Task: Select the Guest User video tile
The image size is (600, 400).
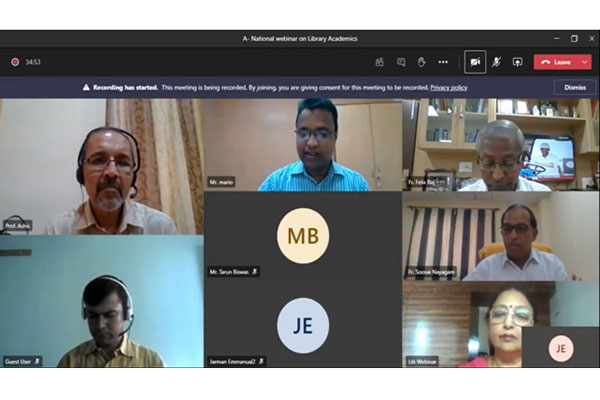Action: coord(102,301)
